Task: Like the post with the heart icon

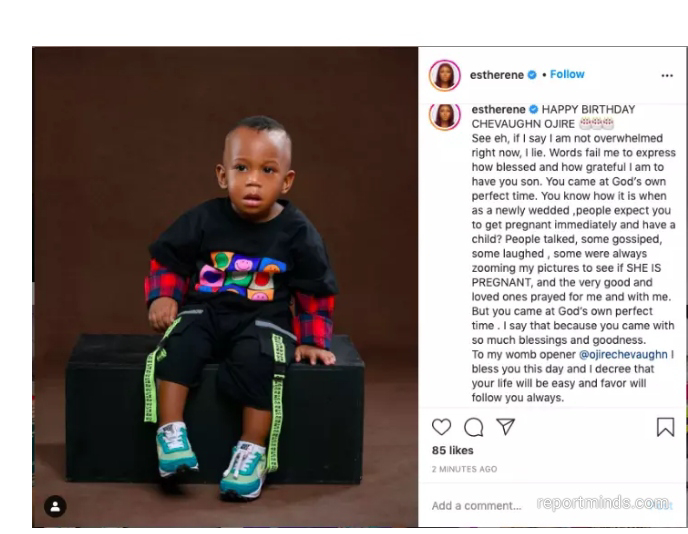Action: coord(441,426)
